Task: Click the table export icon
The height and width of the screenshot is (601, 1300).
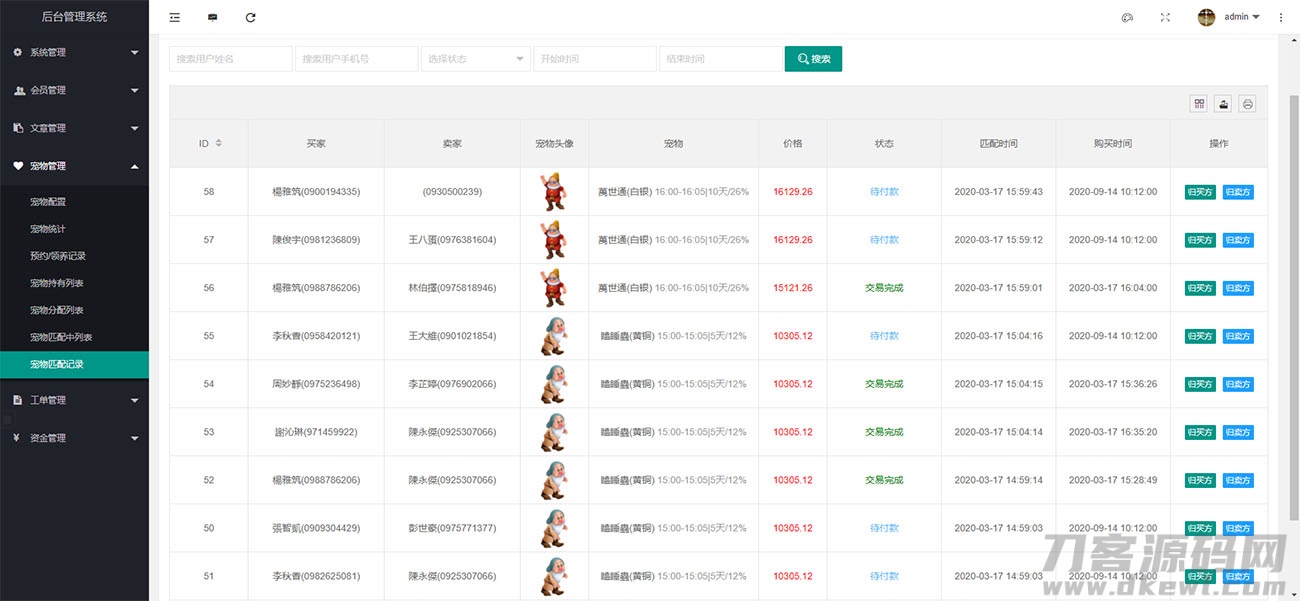Action: coord(1223,104)
